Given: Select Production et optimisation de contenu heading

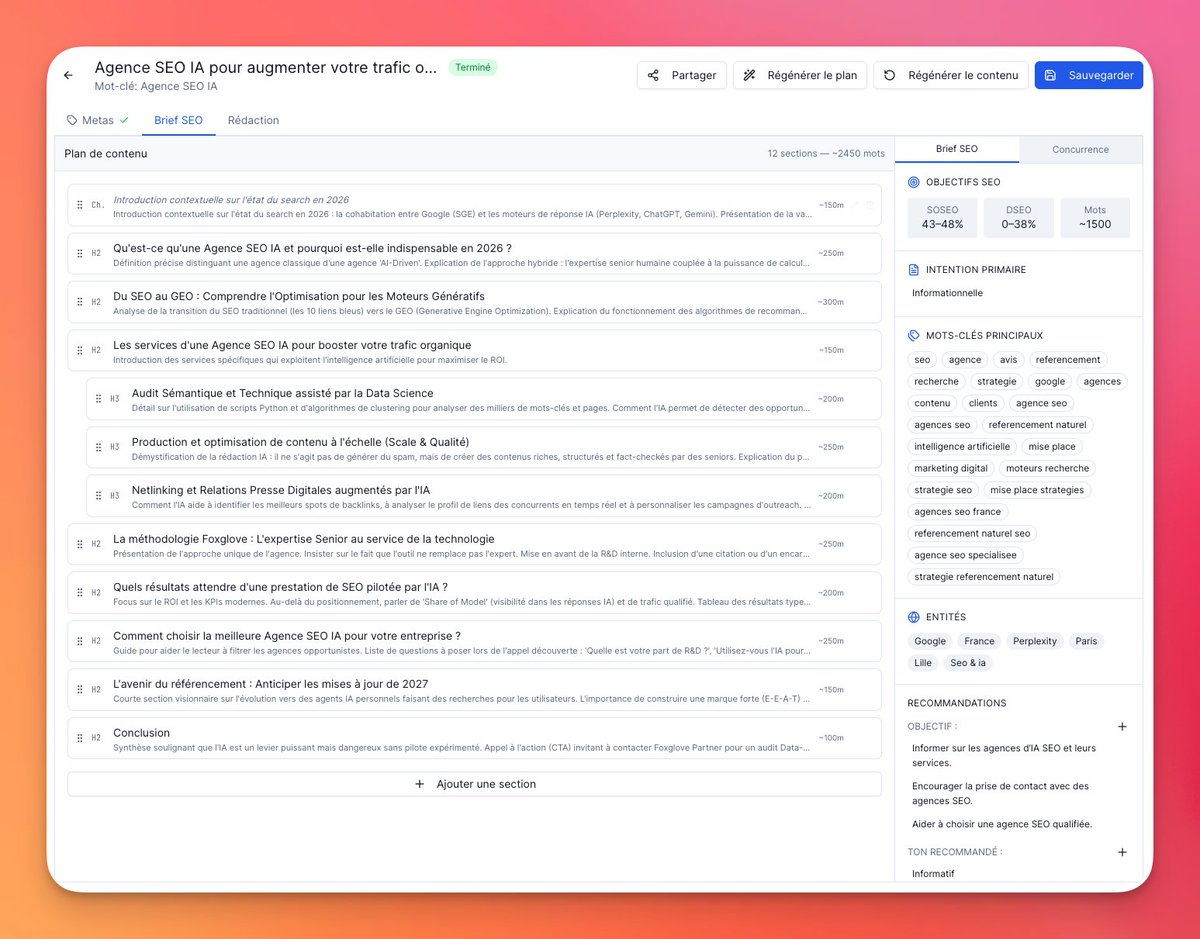Looking at the screenshot, I should tap(300, 442).
